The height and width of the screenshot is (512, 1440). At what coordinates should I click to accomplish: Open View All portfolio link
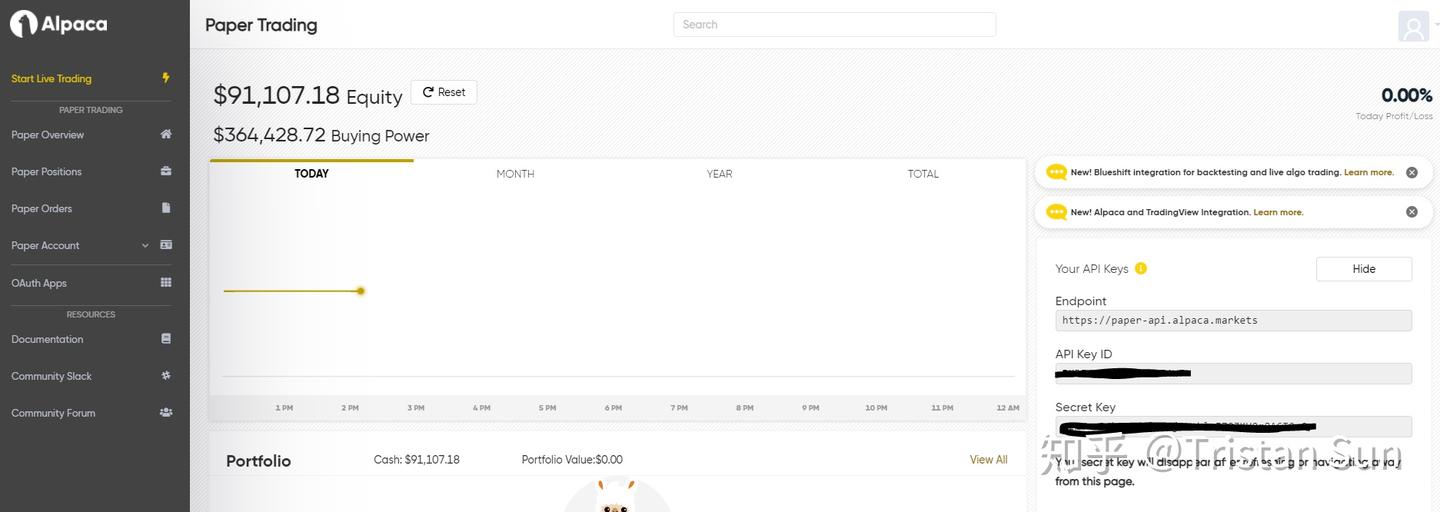coord(988,460)
